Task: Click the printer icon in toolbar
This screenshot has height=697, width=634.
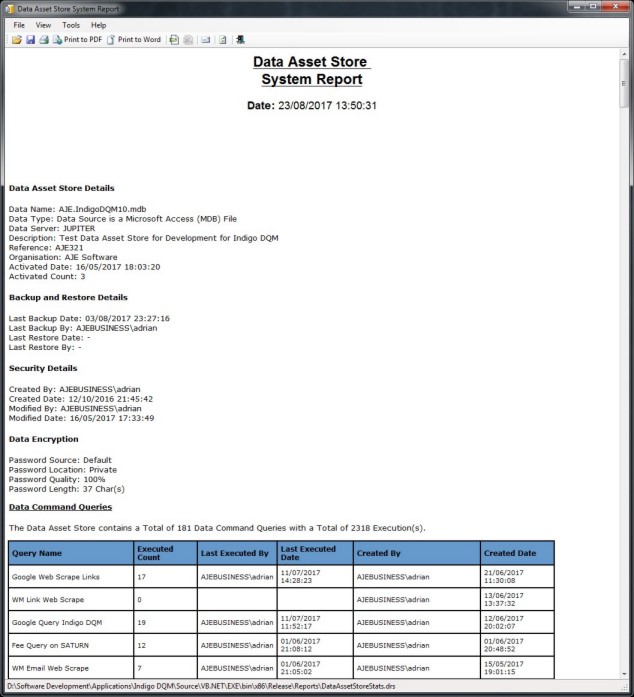Action: tap(43, 40)
